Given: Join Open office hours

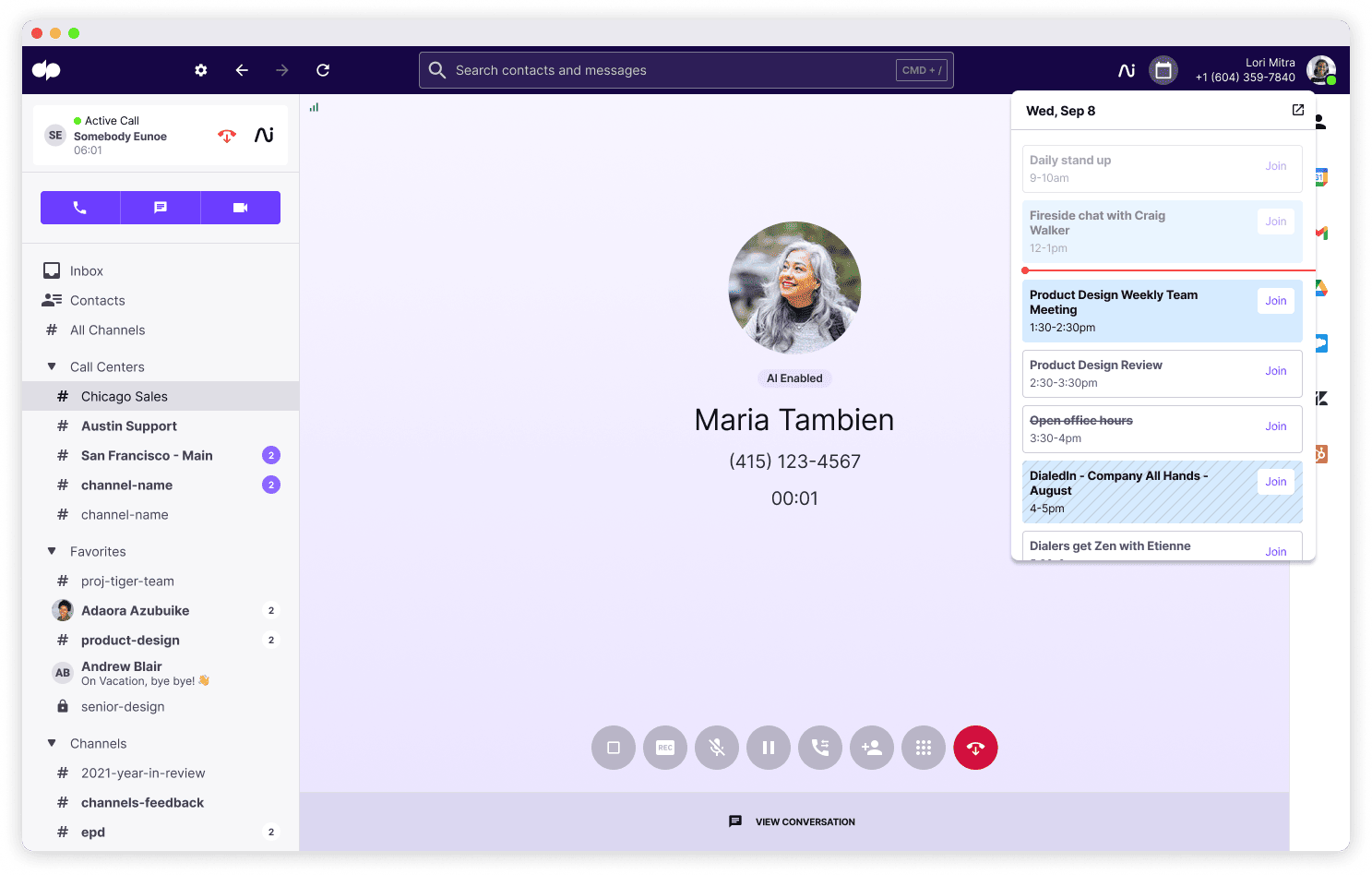Looking at the screenshot, I should point(1276,426).
